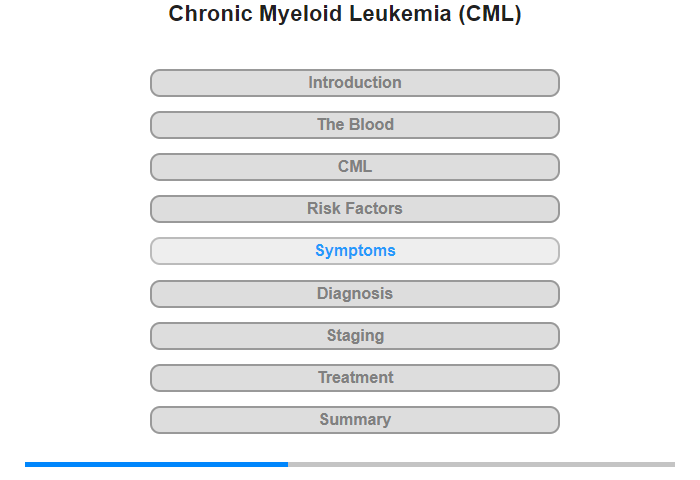Choose the Introduction menu item text

pyautogui.click(x=355, y=83)
